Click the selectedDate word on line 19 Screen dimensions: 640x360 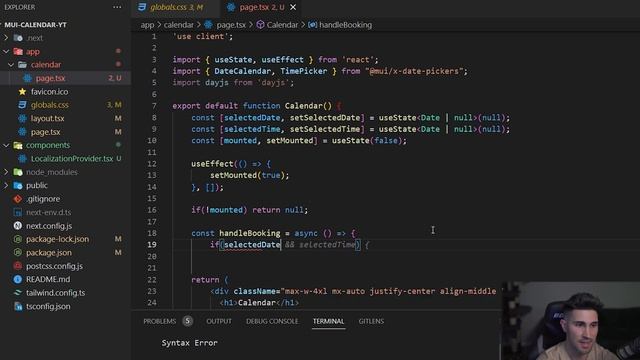pyautogui.click(x=252, y=244)
